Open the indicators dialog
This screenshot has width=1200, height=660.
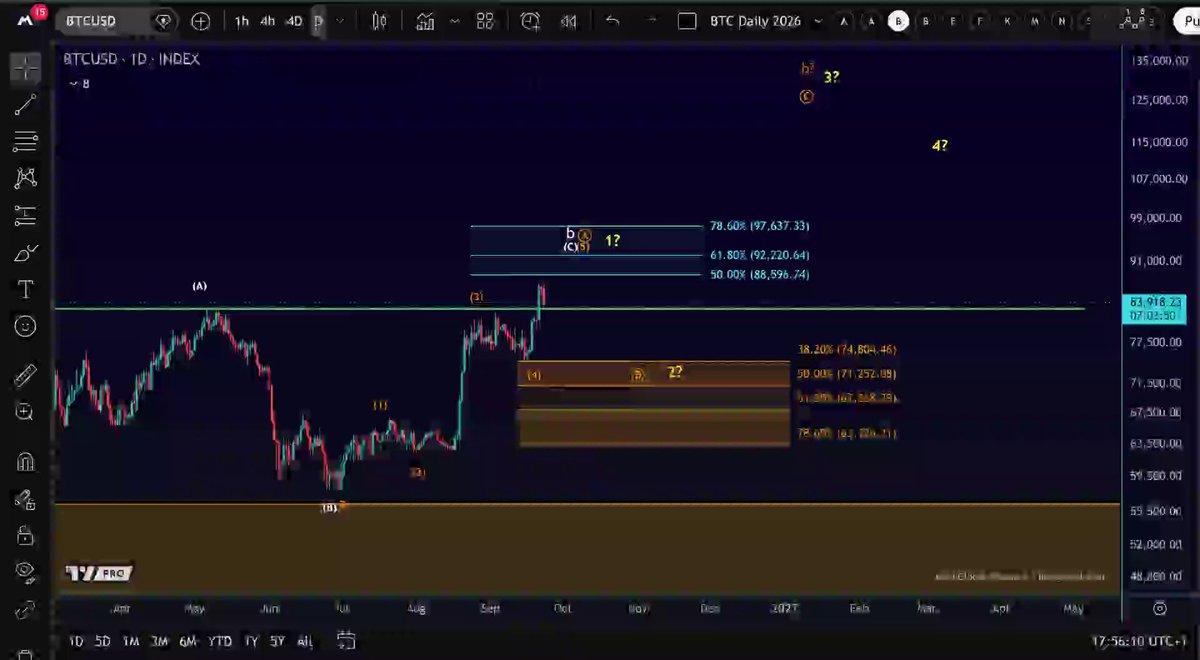(x=425, y=21)
